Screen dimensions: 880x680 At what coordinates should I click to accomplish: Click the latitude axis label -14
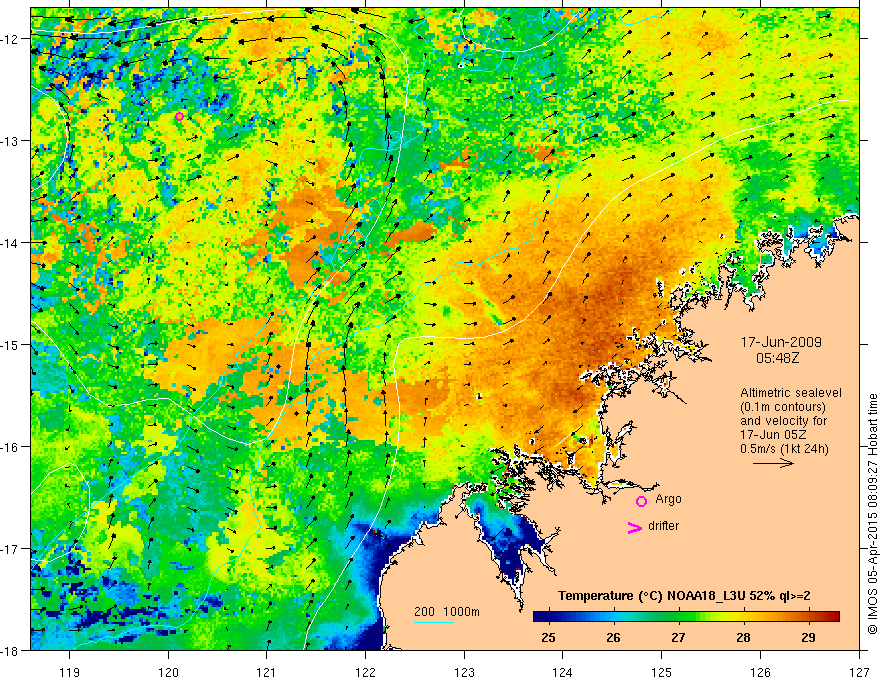tap(10, 243)
